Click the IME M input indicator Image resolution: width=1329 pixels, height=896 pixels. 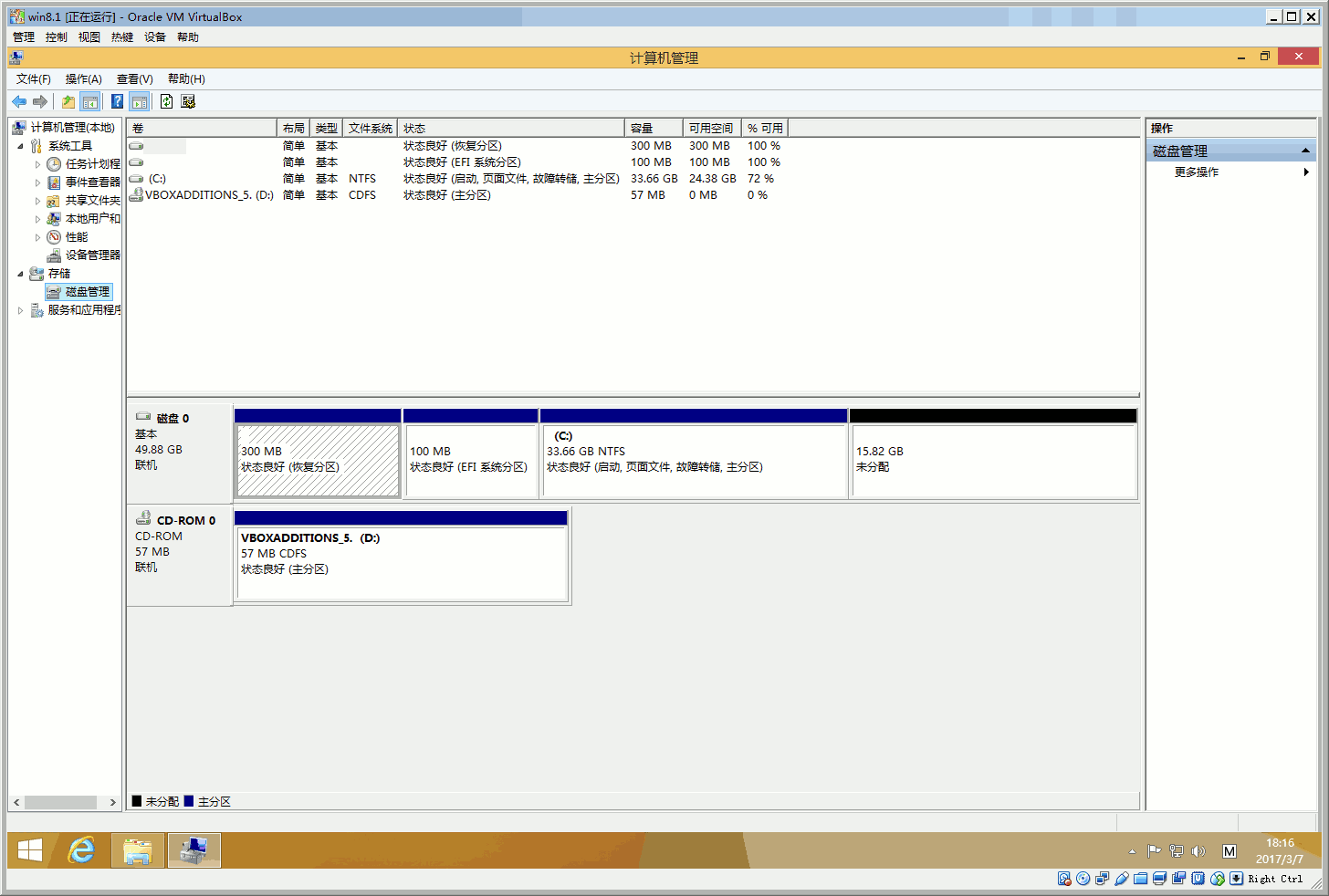click(1230, 851)
